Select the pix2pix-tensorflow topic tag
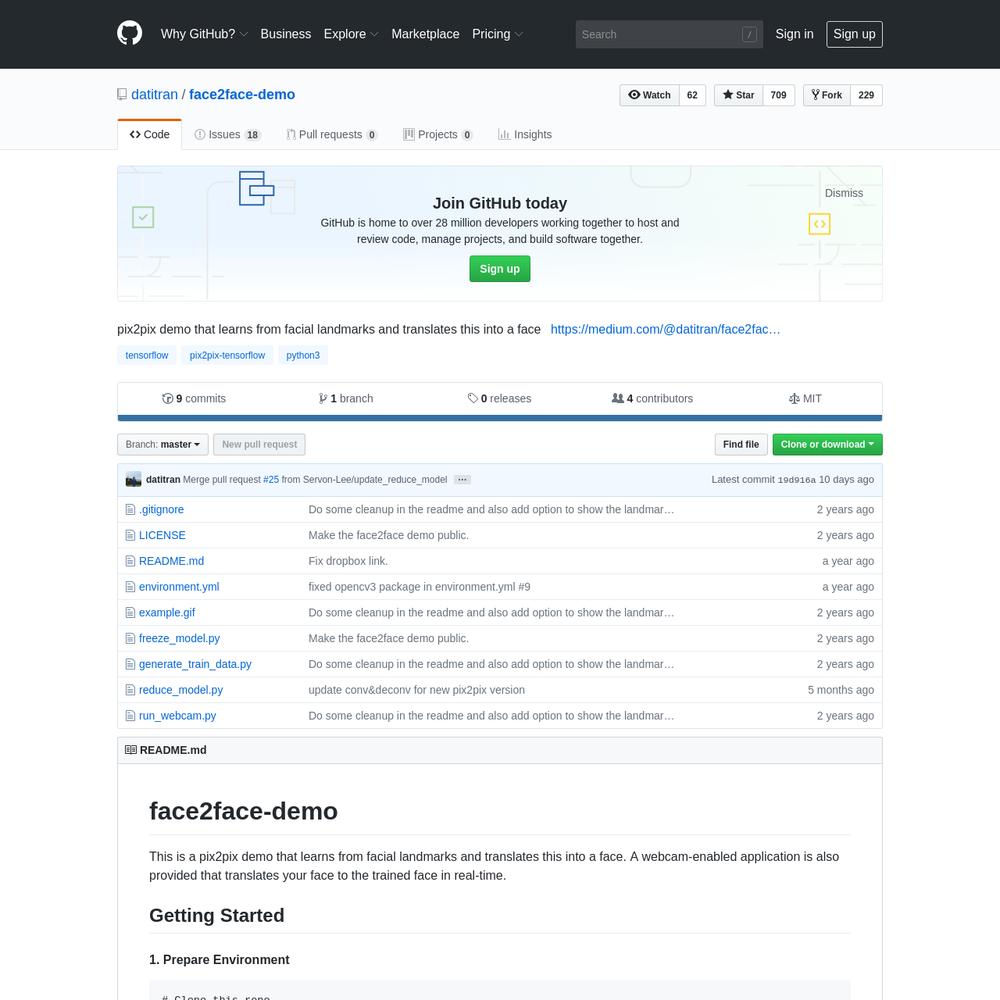 (x=227, y=355)
